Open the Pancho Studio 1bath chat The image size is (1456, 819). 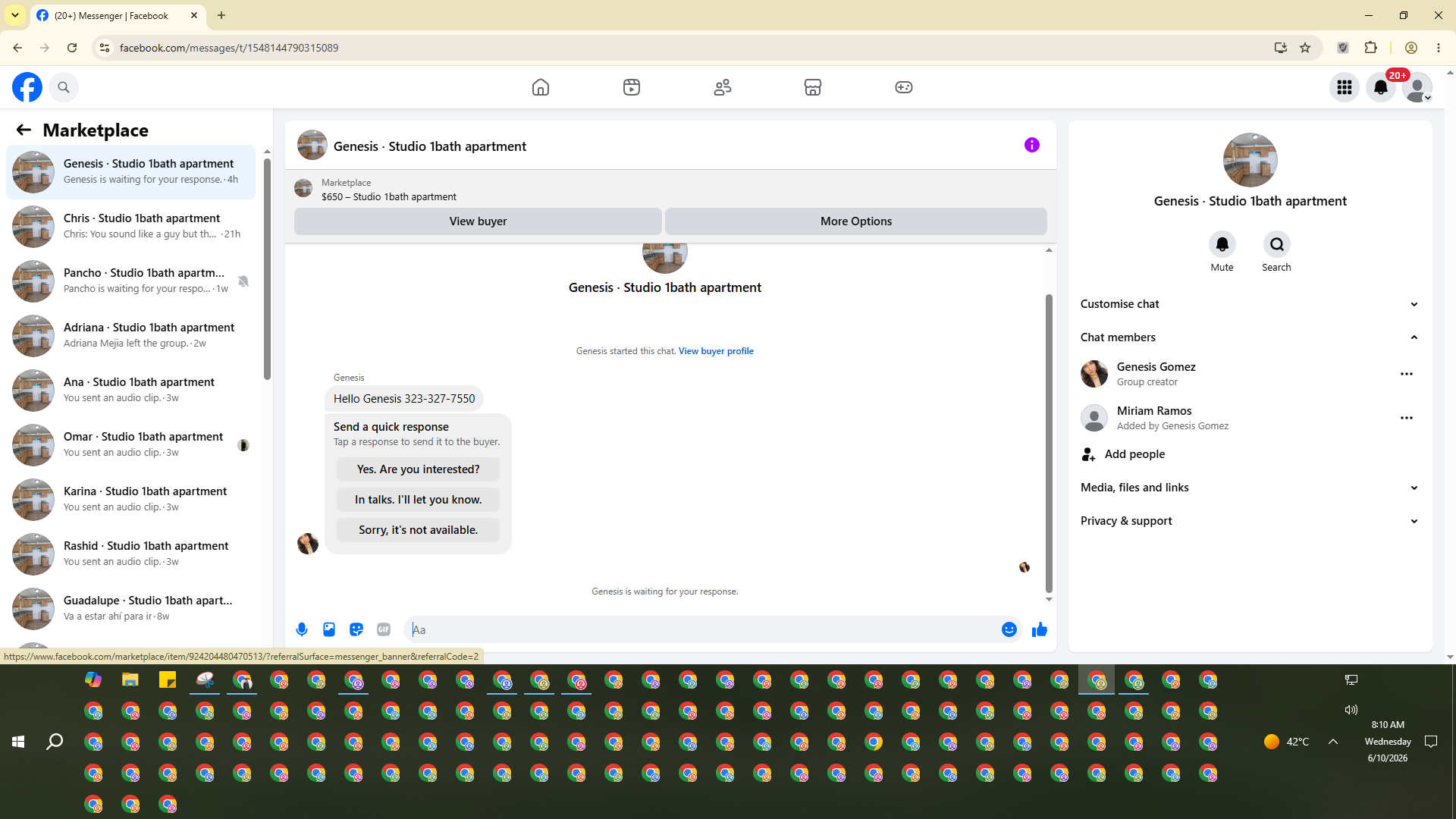[x=130, y=281]
